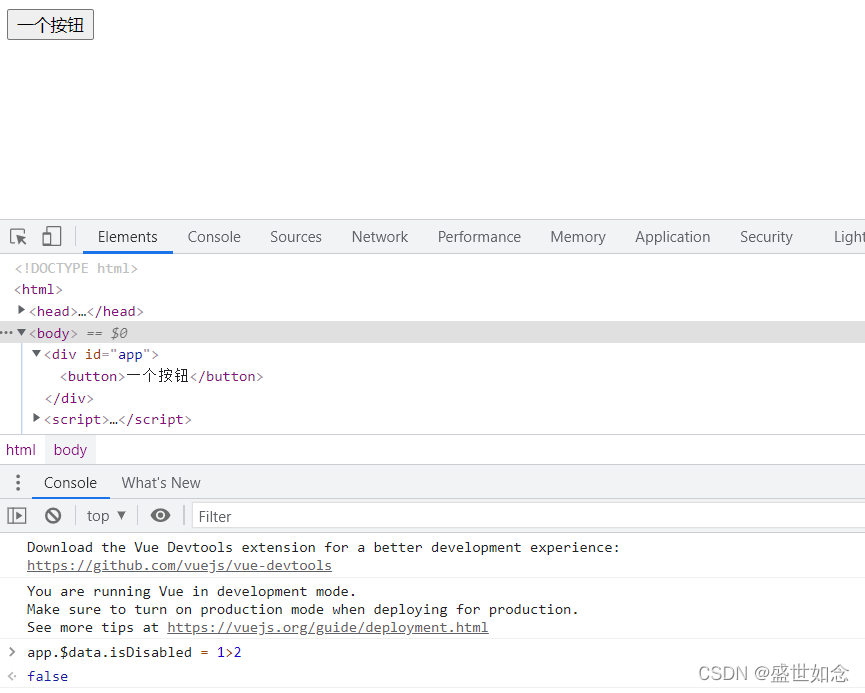Open the vue-devtools GitHub link

tap(179, 566)
